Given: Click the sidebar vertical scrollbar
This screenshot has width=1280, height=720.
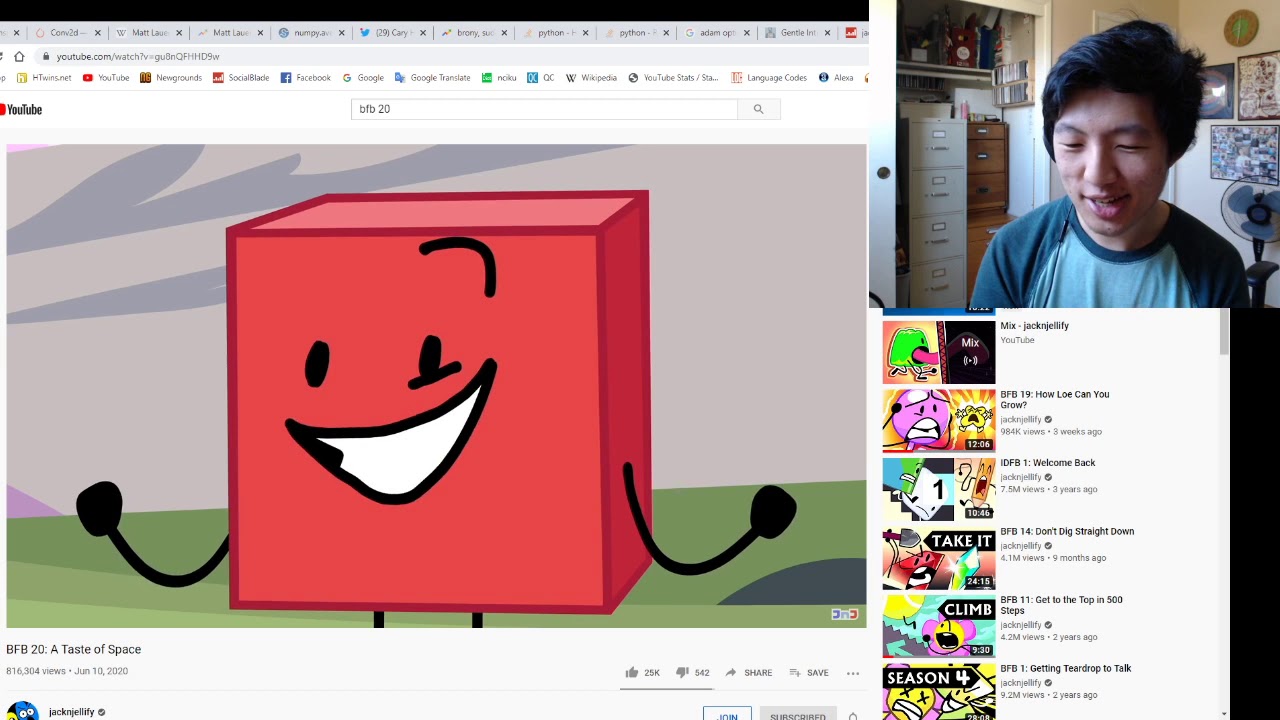Looking at the screenshot, I should coord(1224,332).
